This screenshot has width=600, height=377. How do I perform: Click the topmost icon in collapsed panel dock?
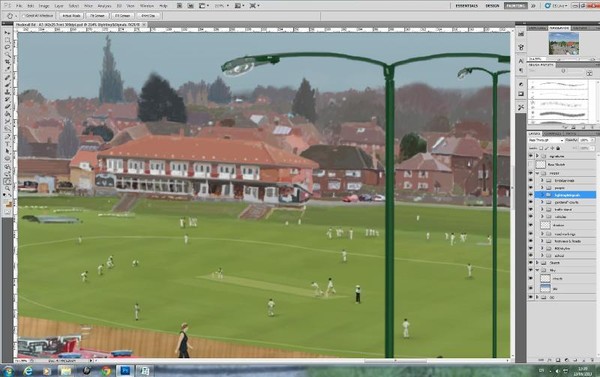521,34
